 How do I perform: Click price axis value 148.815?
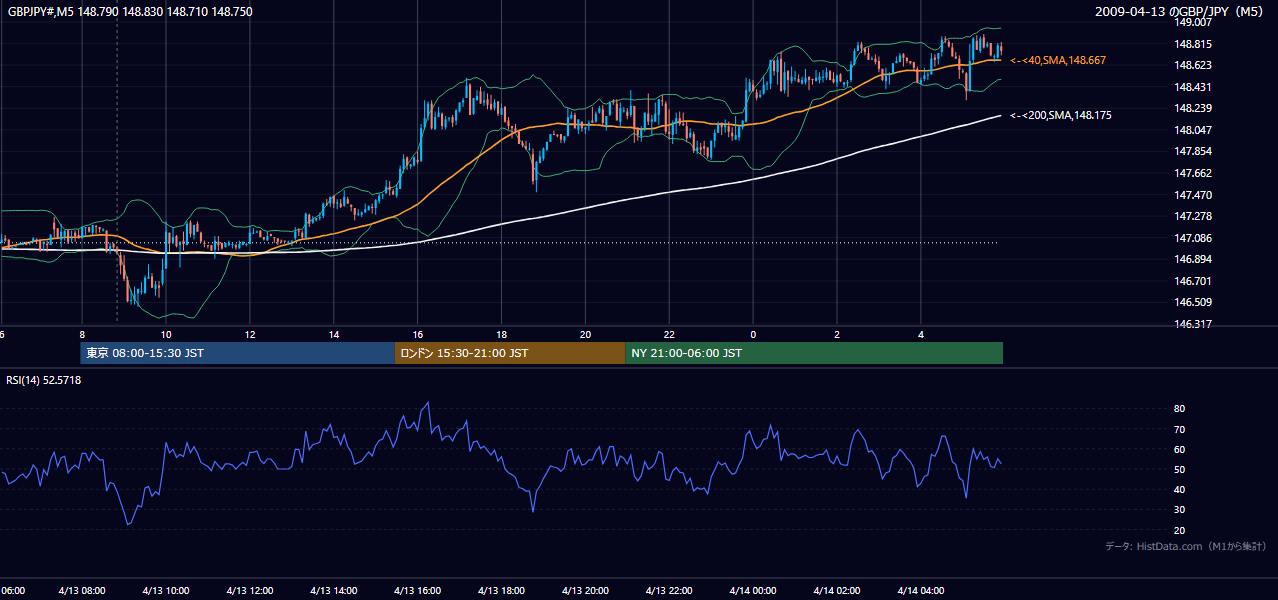click(1195, 44)
